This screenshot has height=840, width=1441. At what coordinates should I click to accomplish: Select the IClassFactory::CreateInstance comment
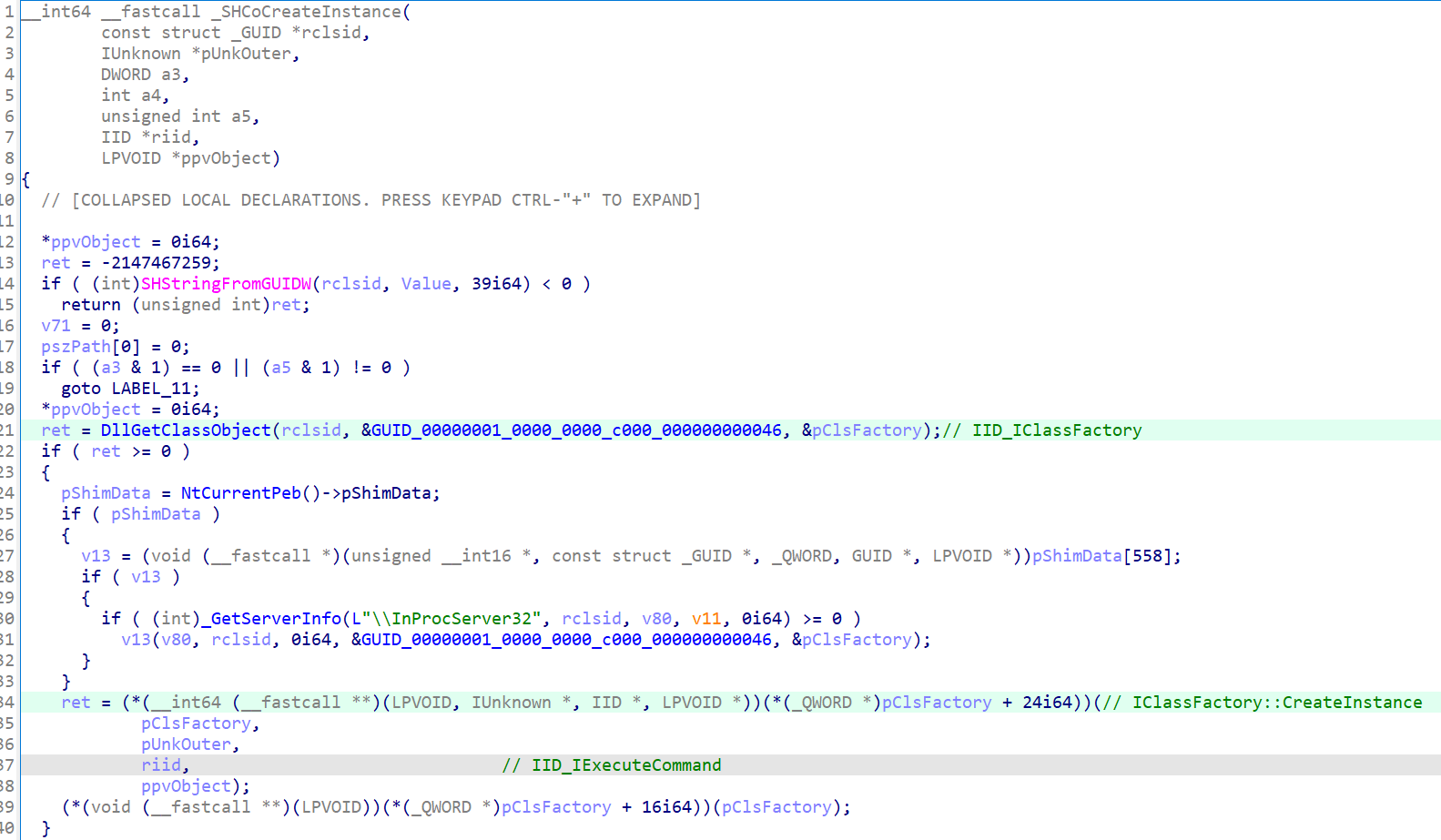1276,703
